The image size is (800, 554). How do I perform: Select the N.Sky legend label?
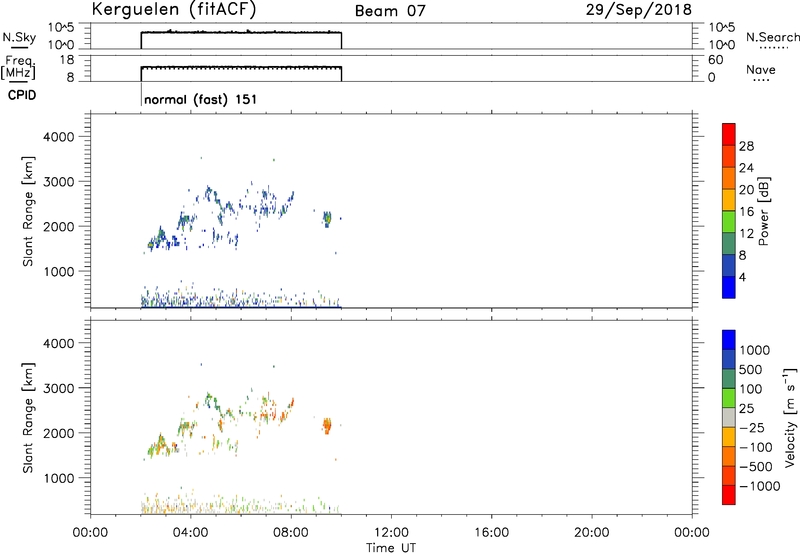[19, 37]
